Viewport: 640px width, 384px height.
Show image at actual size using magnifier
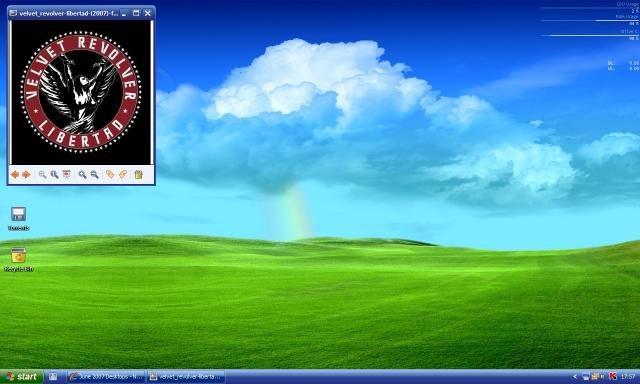tap(54, 175)
